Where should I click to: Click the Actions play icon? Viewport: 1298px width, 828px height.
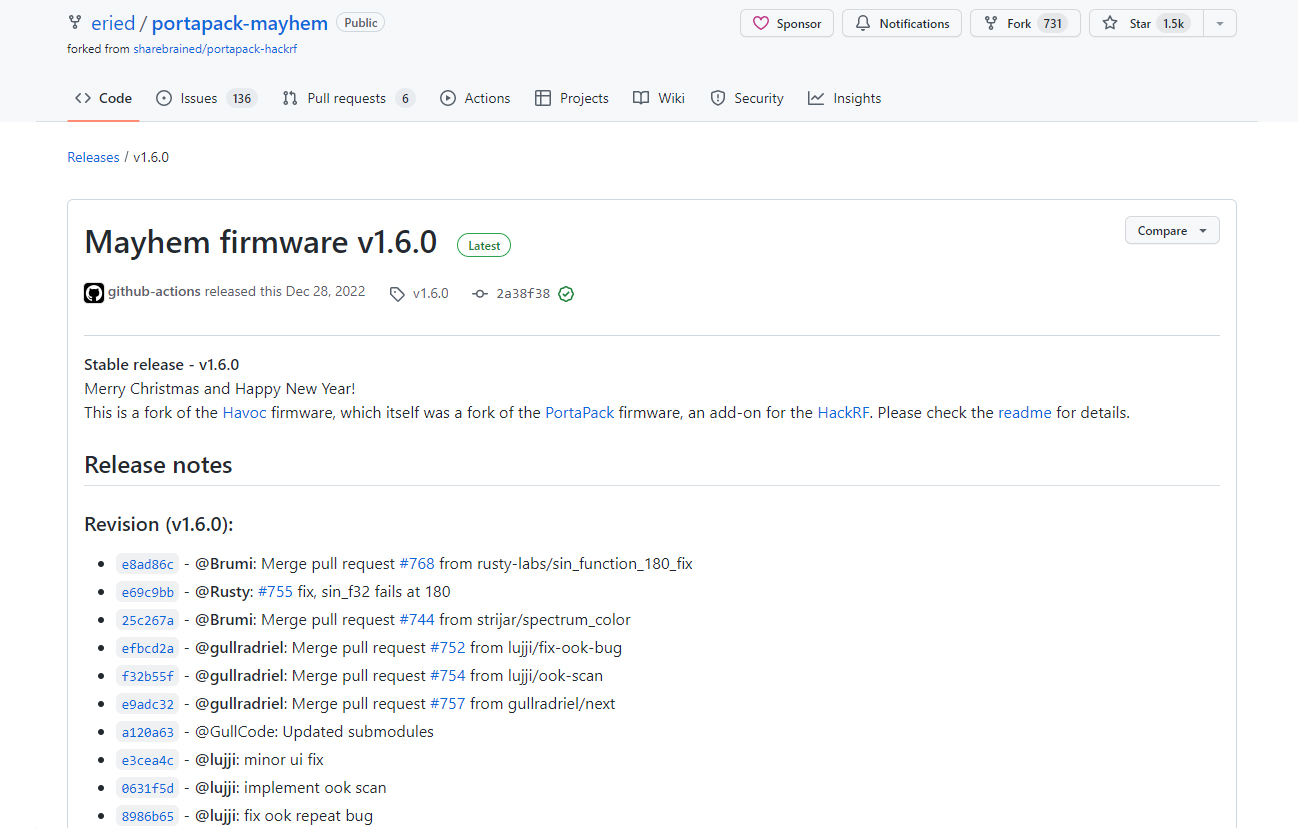pos(448,98)
